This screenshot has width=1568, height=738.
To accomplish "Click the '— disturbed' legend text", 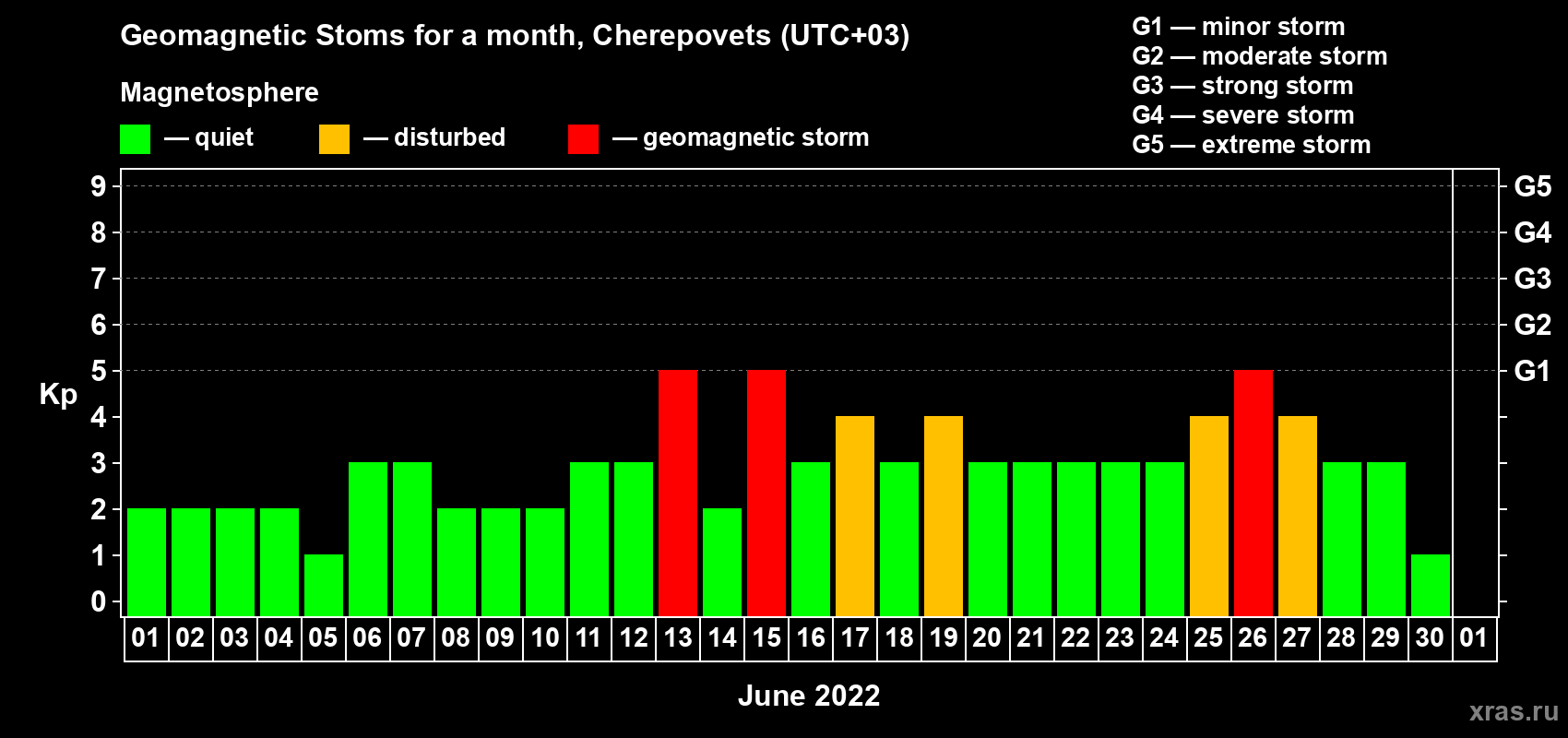I will click(434, 138).
